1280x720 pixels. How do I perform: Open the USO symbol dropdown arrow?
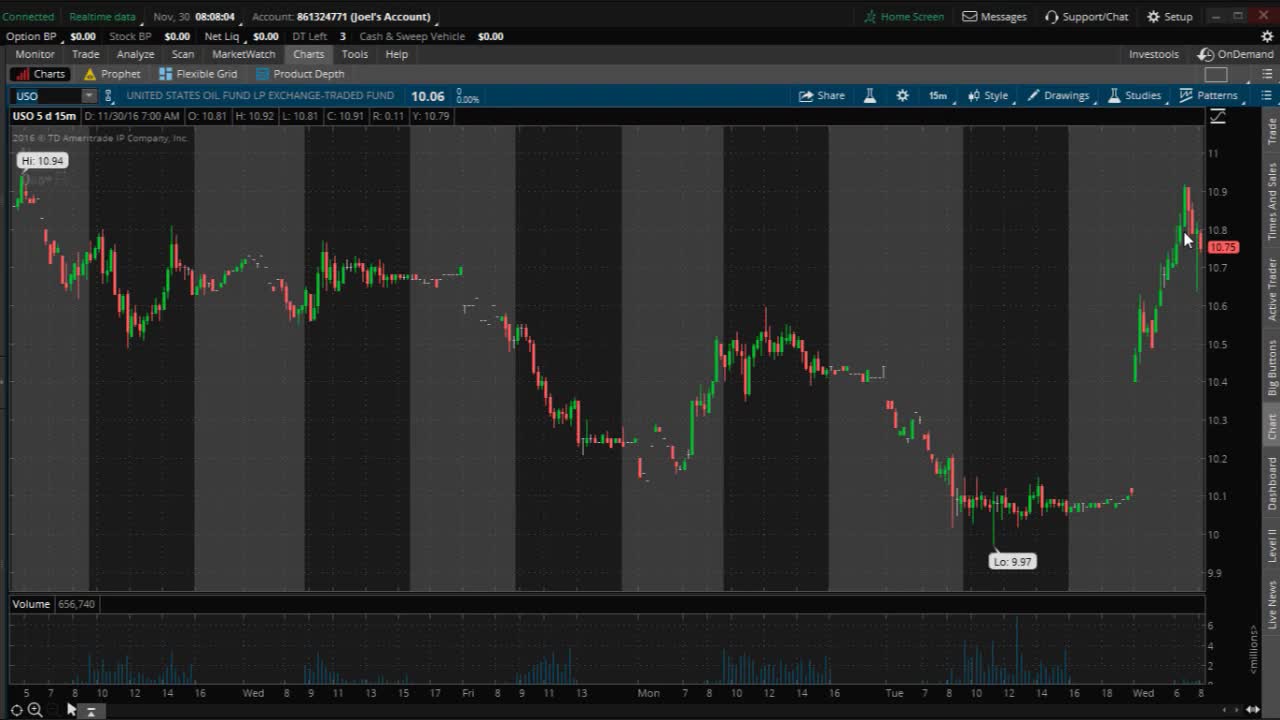point(88,96)
